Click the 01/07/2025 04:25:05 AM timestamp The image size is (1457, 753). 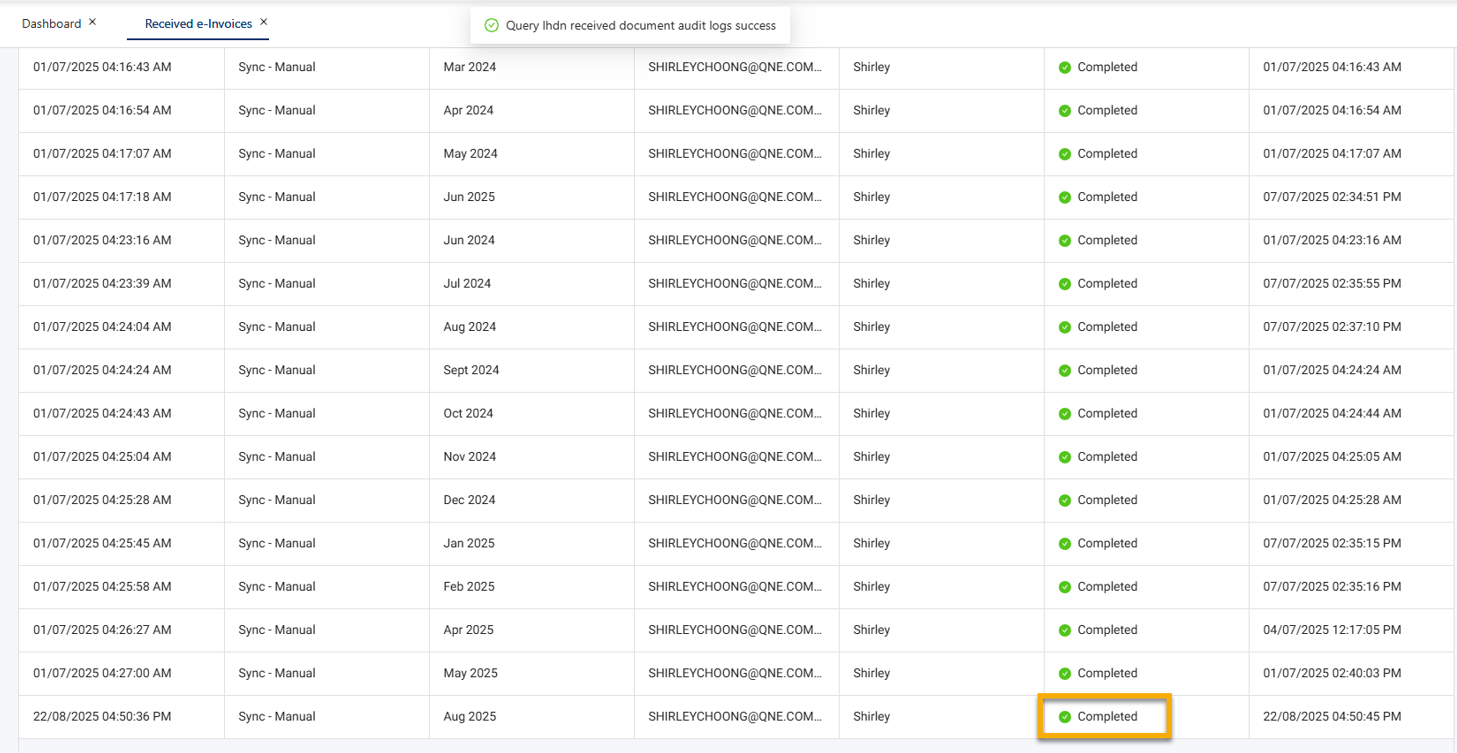click(x=1332, y=456)
